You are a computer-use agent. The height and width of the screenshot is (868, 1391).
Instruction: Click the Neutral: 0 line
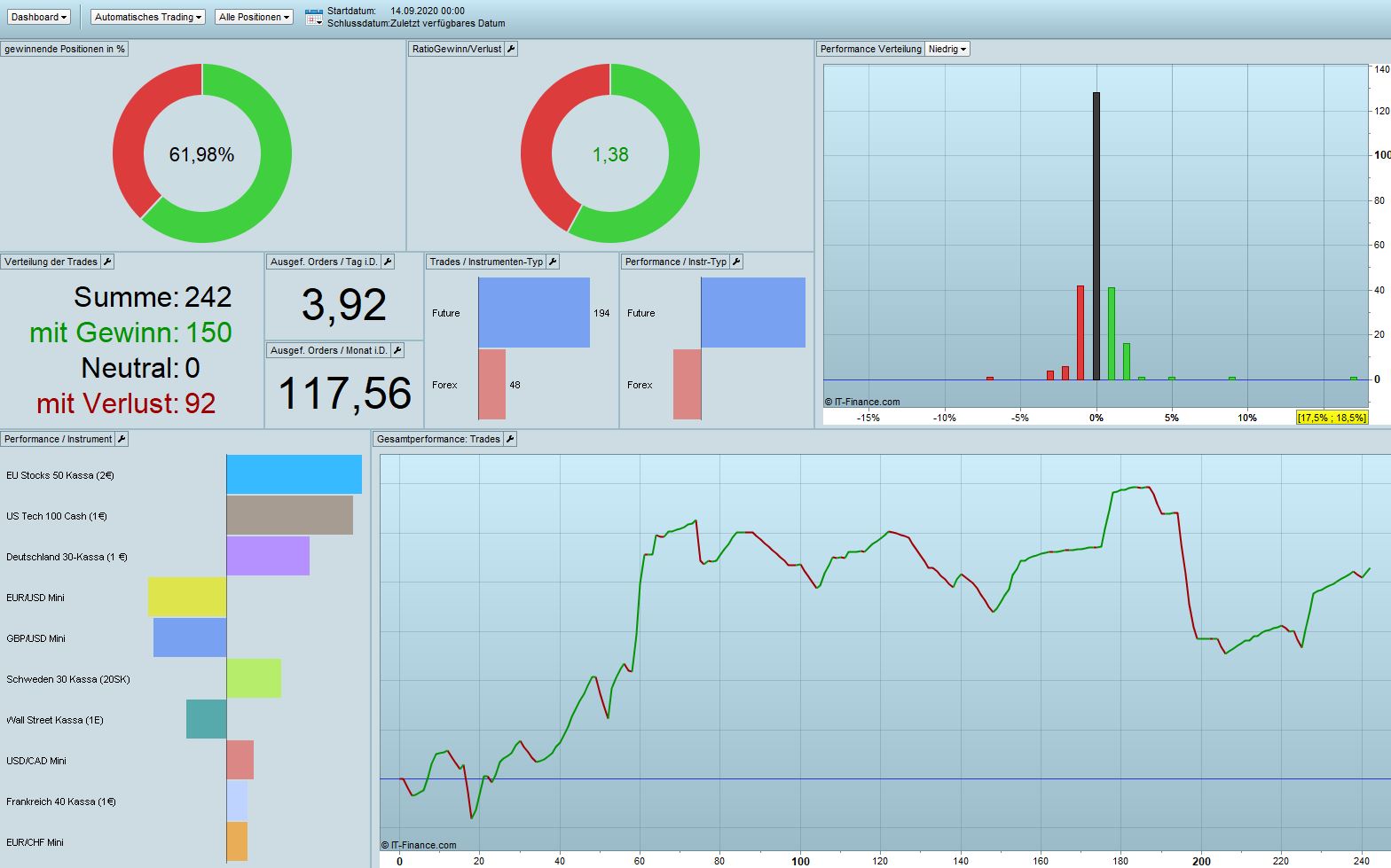[x=140, y=368]
